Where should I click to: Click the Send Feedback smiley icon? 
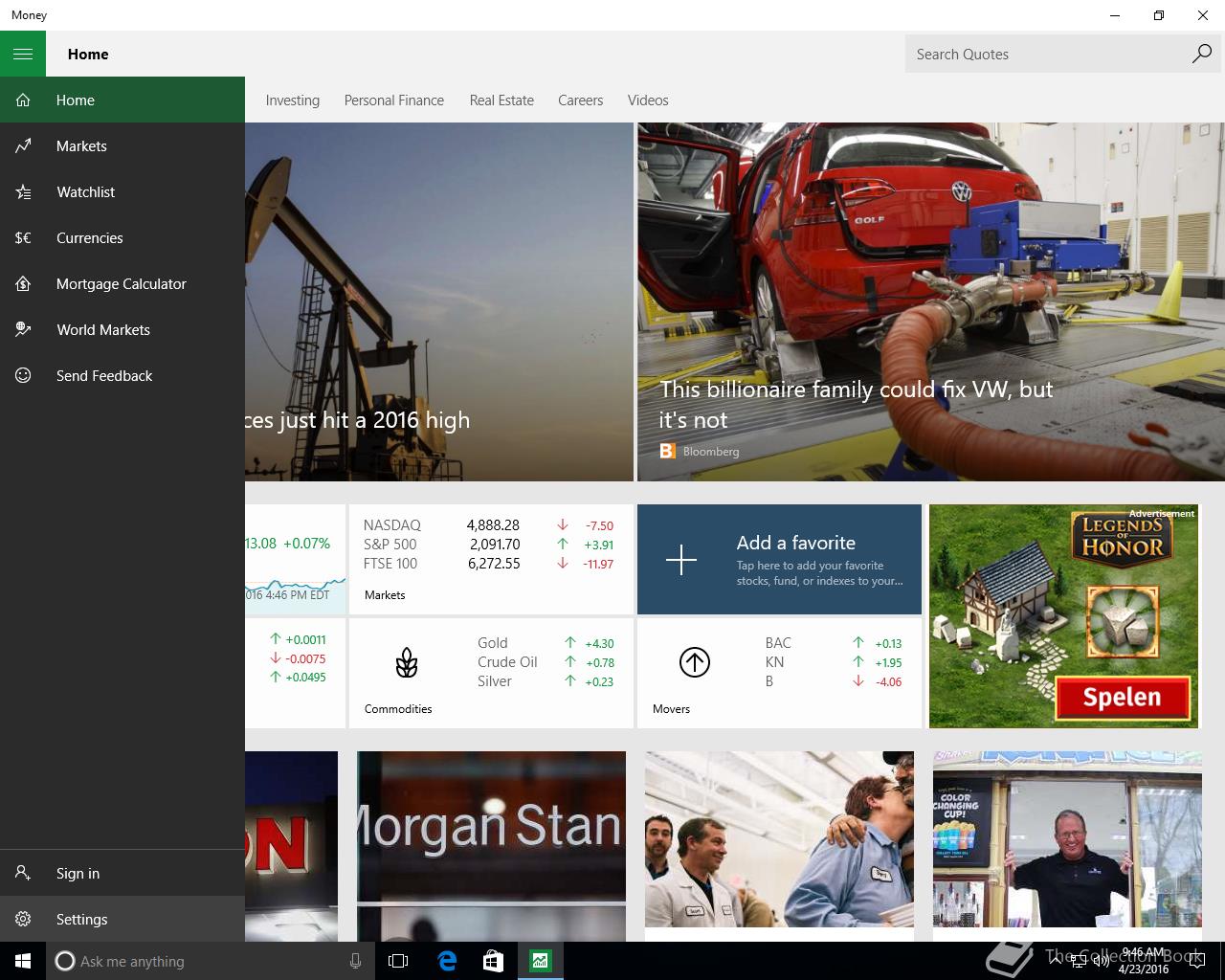coord(23,375)
